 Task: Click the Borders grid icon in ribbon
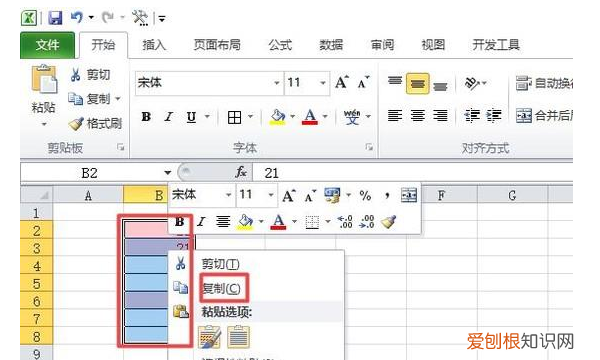tap(234, 117)
